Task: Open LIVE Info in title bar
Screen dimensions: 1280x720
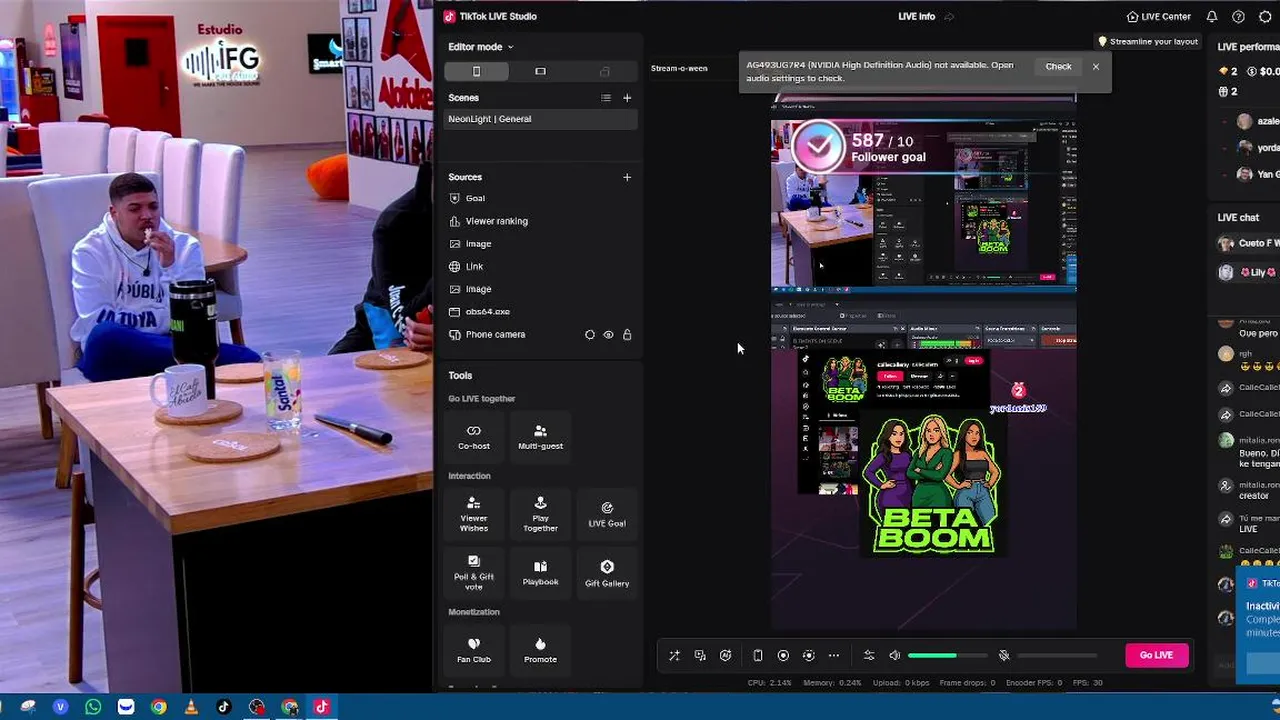Action: [x=916, y=16]
